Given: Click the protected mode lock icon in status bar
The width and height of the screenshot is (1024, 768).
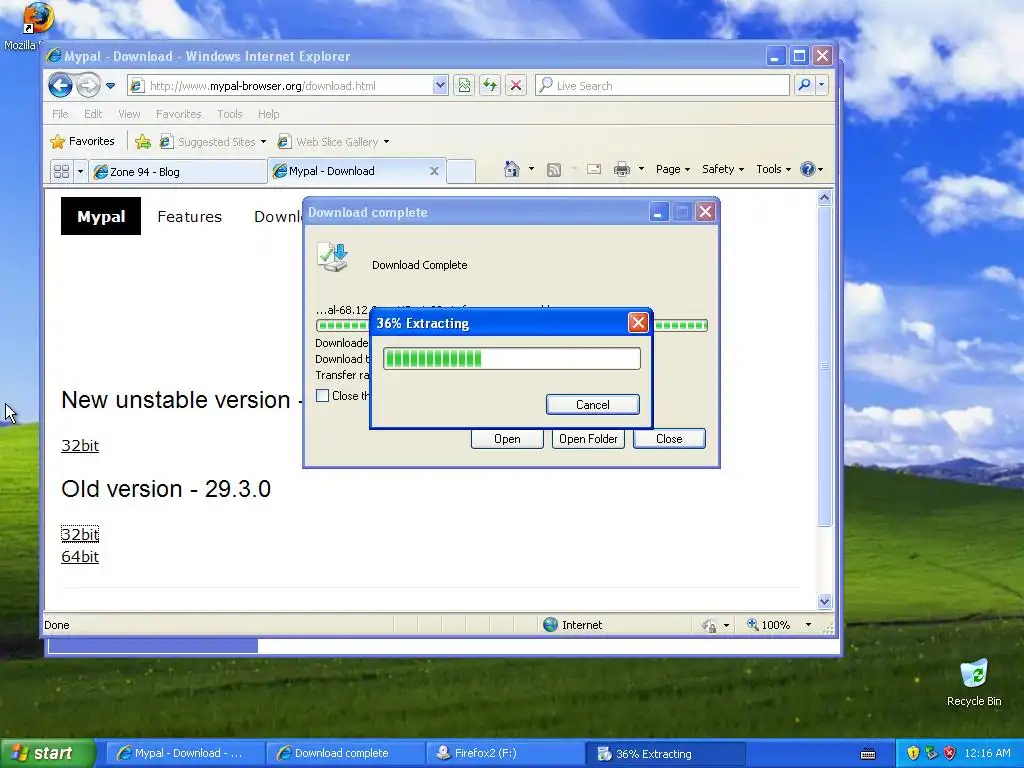Looking at the screenshot, I should (x=709, y=626).
